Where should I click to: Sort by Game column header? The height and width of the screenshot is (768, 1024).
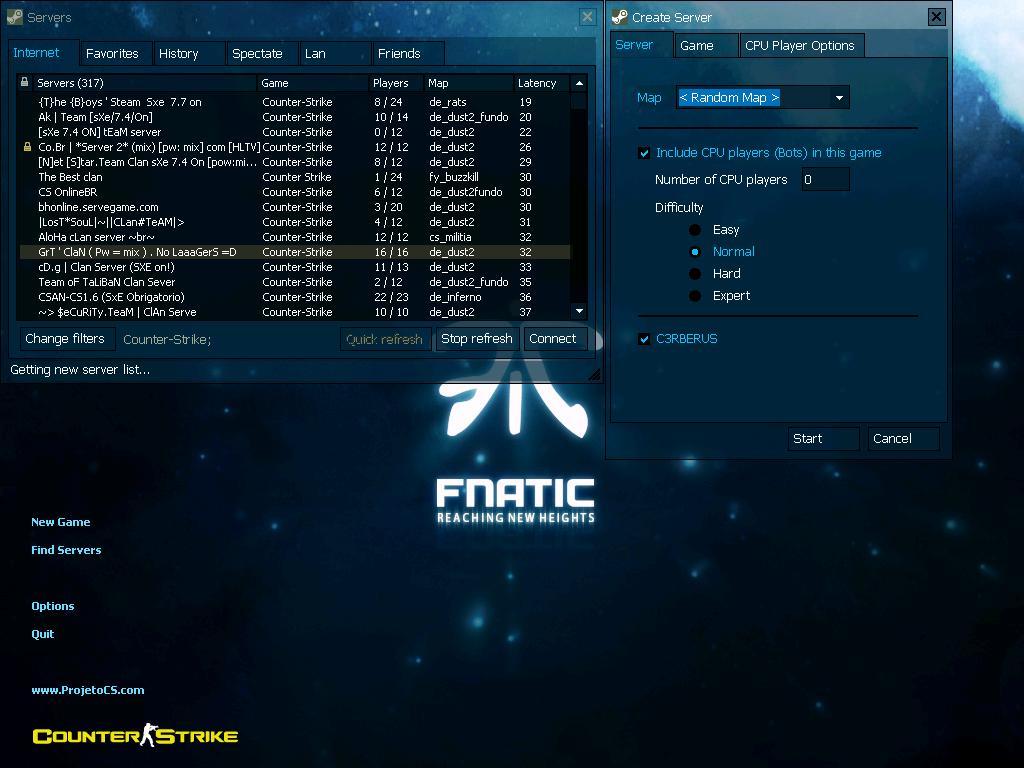pyautogui.click(x=313, y=83)
